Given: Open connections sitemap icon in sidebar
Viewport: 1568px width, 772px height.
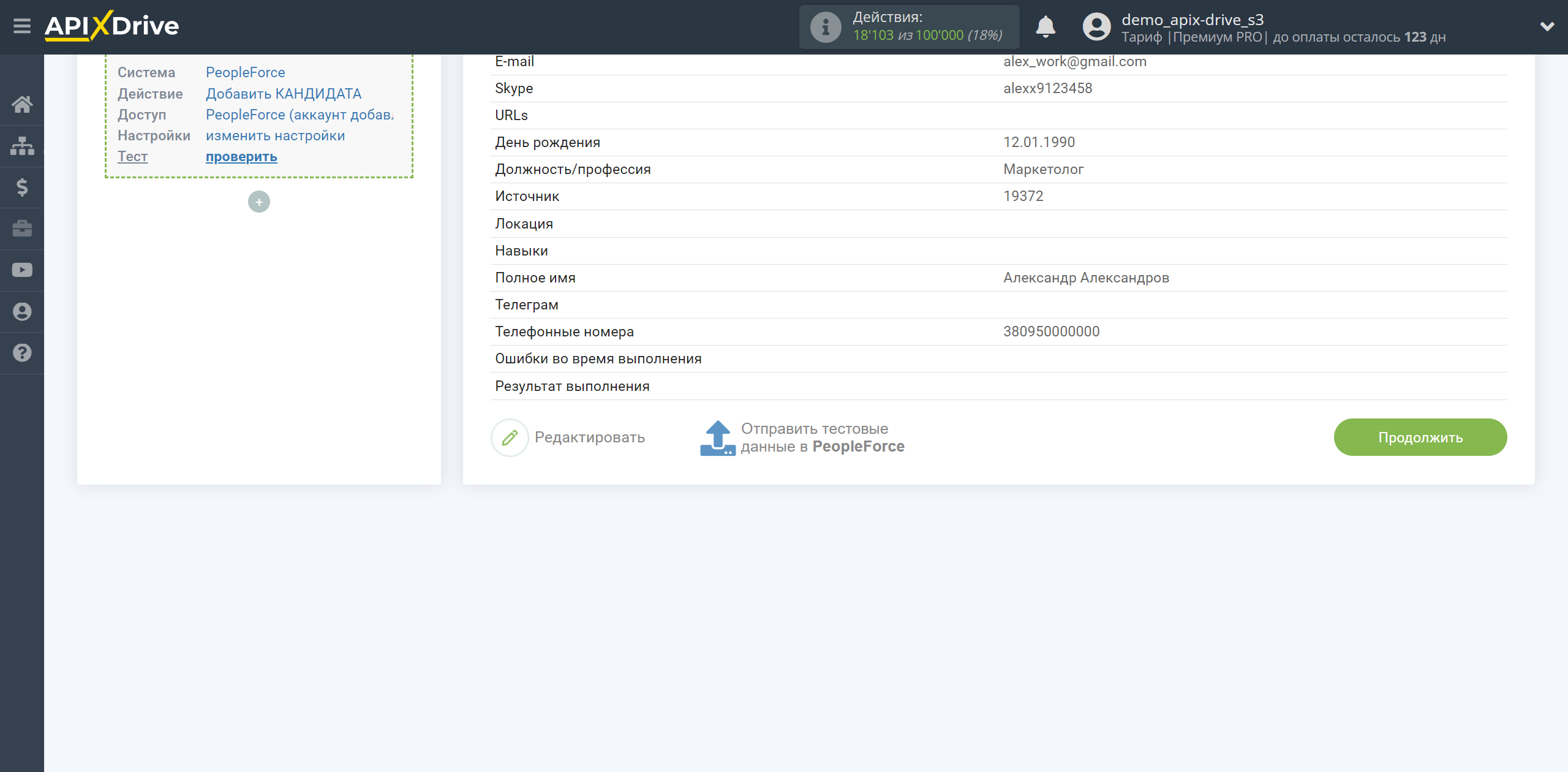Looking at the screenshot, I should click(x=22, y=146).
